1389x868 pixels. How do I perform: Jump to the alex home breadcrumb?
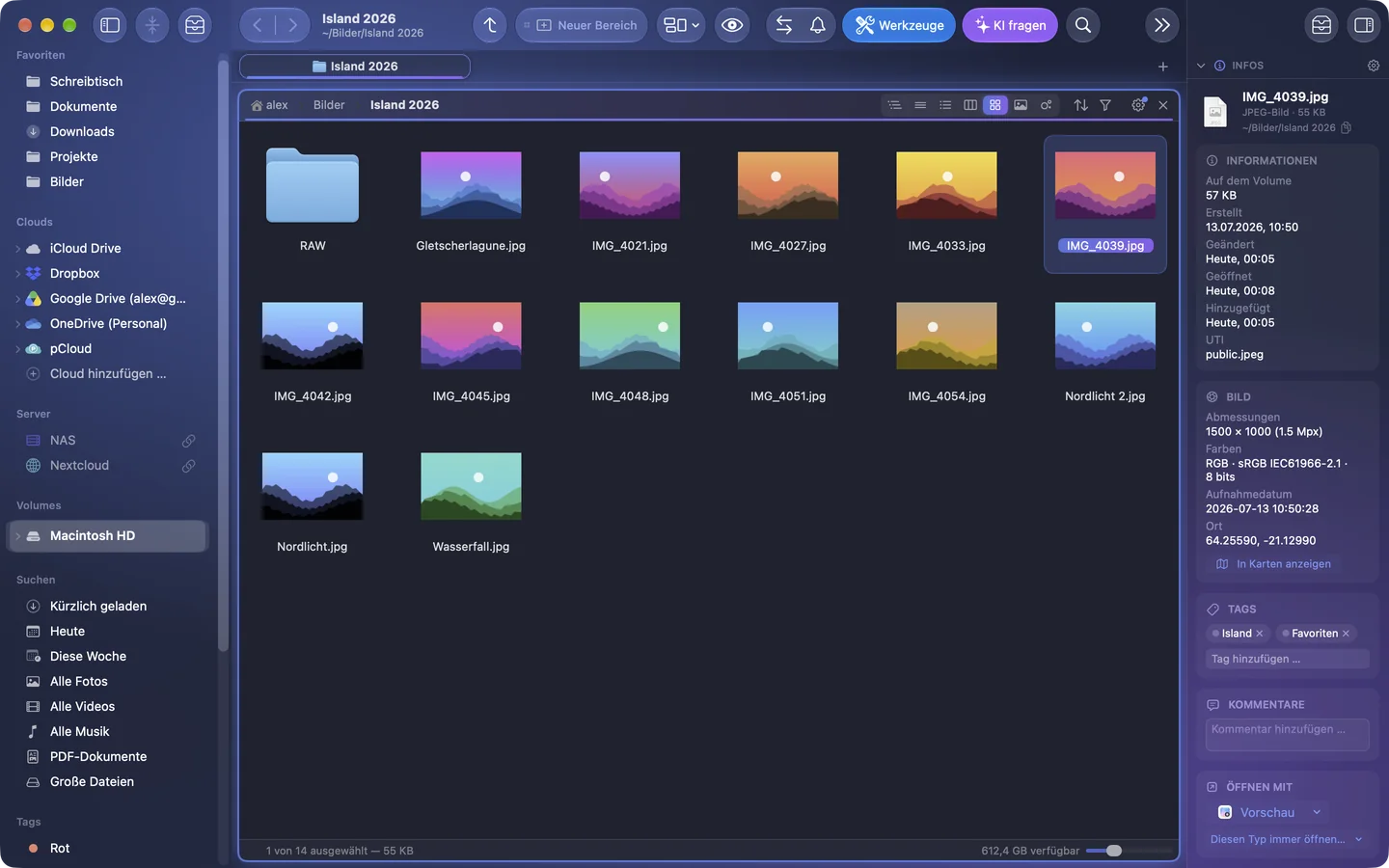270,105
